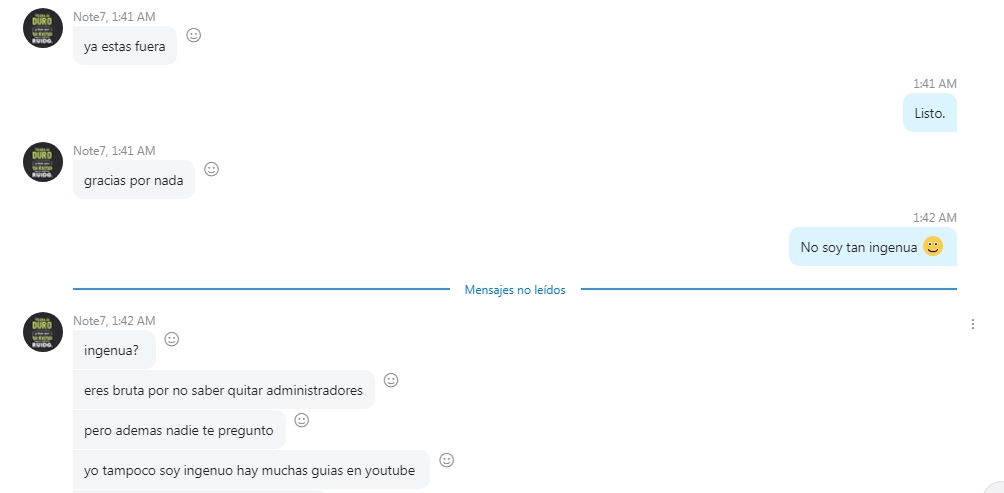This screenshot has width=1004, height=493.
Task: Click Note7 avatar next to 'gracias por nada'
Action: [x=43, y=162]
